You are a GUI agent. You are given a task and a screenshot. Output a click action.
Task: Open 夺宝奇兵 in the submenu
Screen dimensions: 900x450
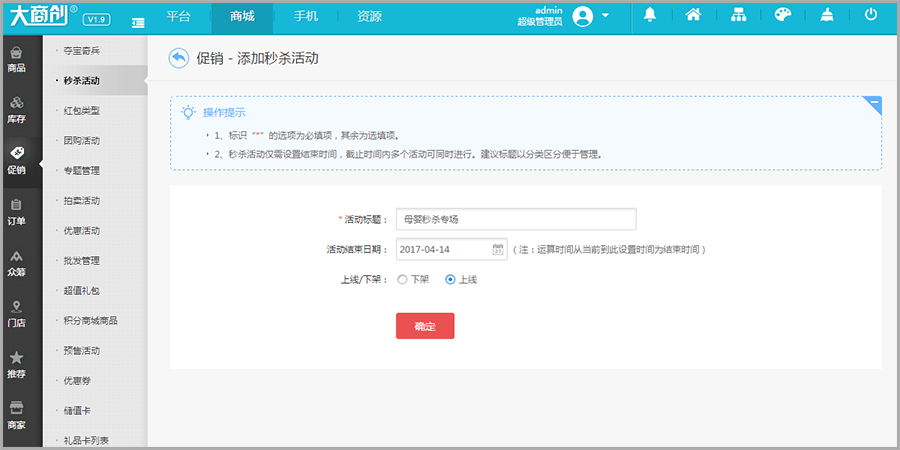tap(82, 51)
